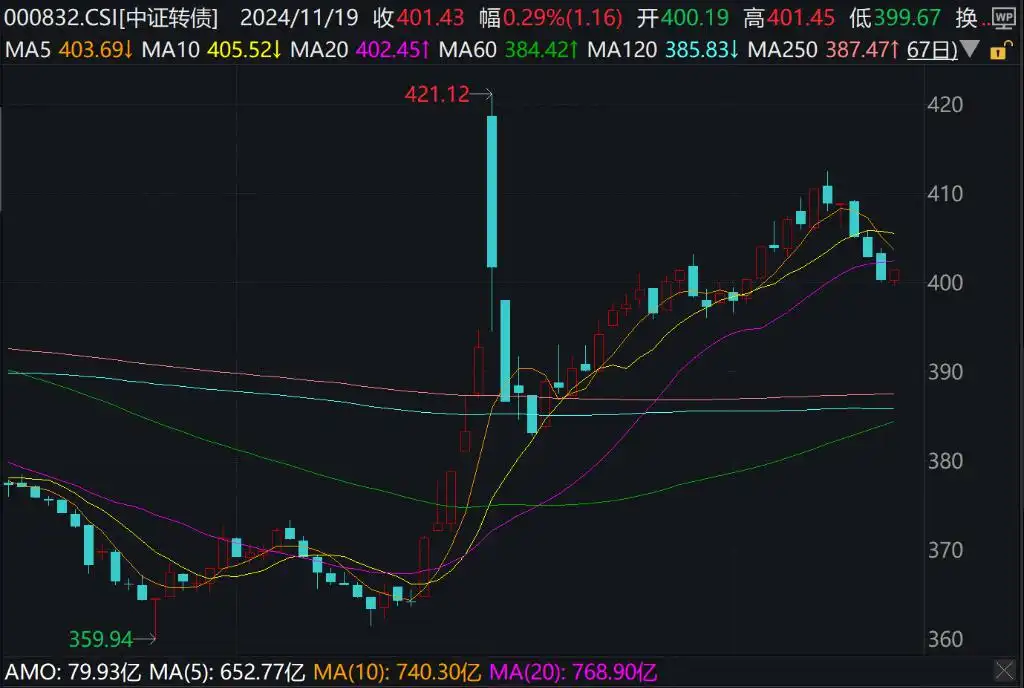Close the AMO indicator panel with X

(x=1006, y=670)
